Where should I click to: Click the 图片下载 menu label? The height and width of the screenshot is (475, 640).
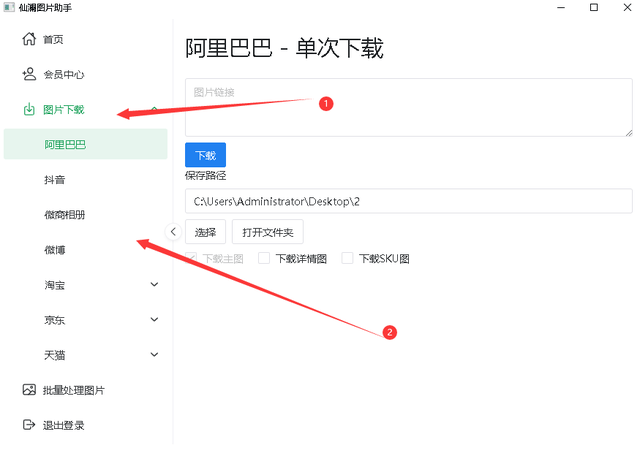point(64,109)
